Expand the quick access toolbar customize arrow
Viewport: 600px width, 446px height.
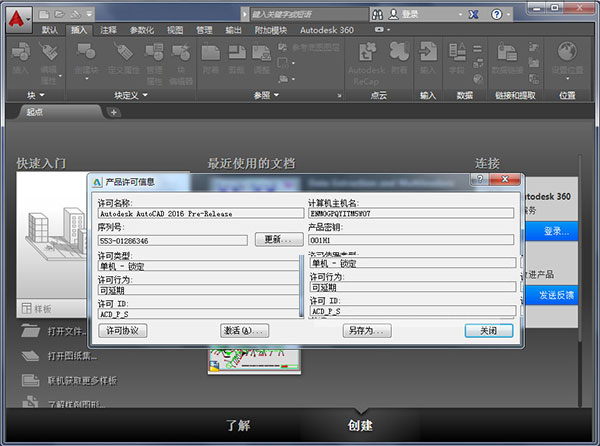point(89,15)
